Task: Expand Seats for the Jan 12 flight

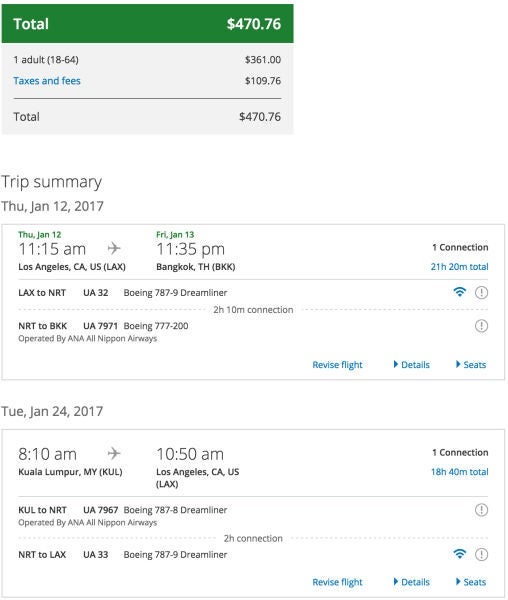Action: click(471, 365)
